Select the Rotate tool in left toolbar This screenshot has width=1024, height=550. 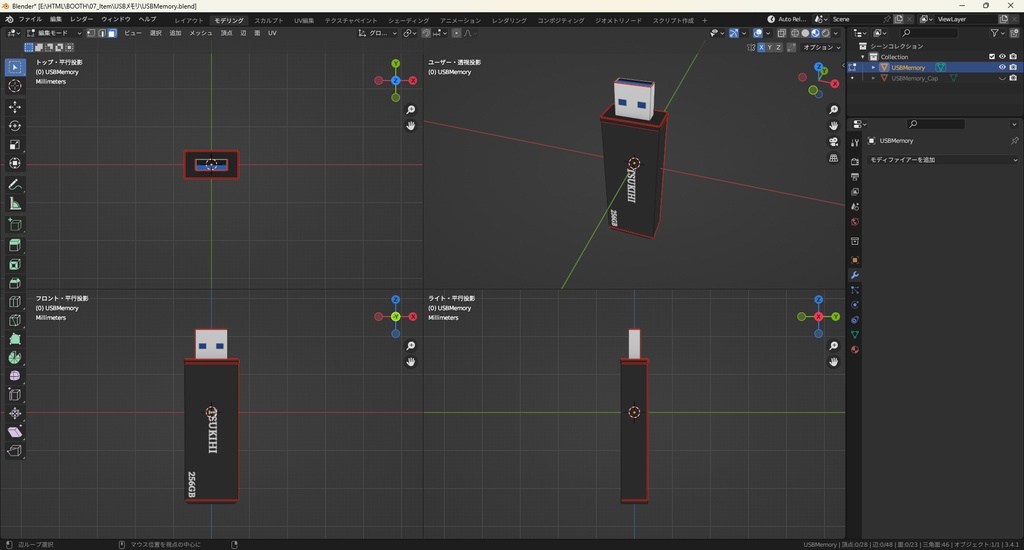pos(15,126)
